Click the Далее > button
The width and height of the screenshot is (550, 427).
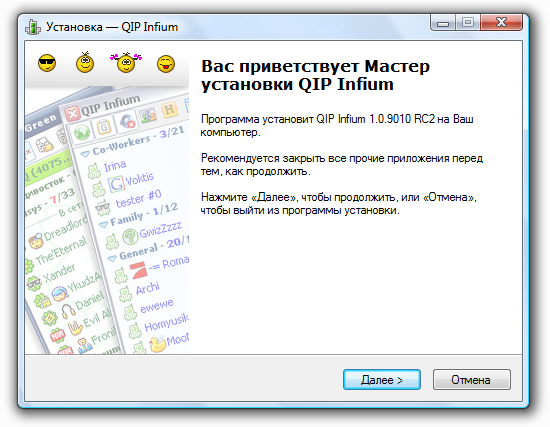pos(382,379)
